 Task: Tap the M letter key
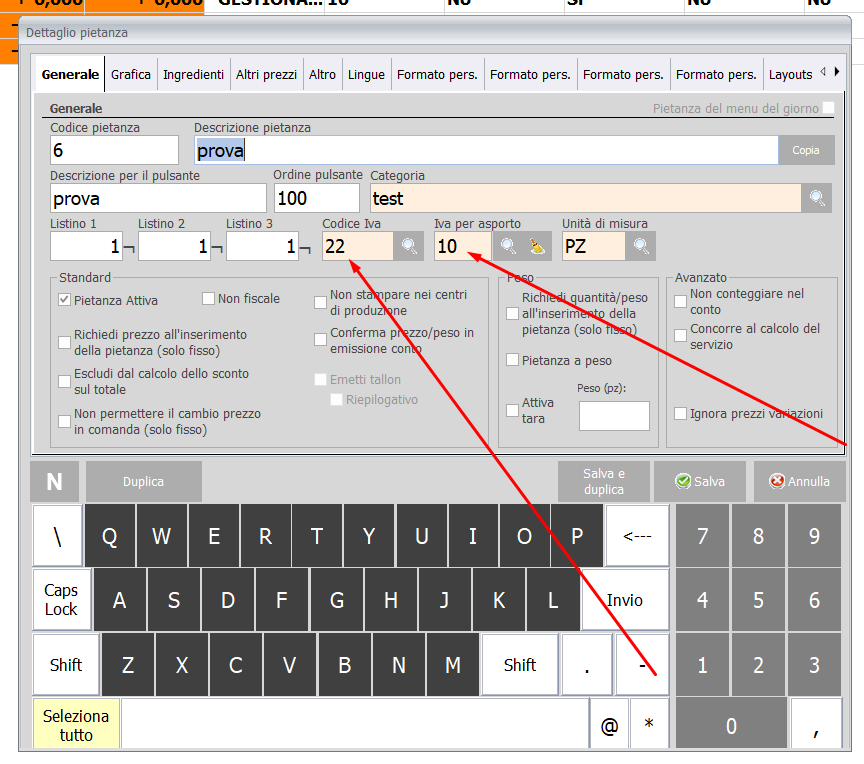tap(452, 665)
